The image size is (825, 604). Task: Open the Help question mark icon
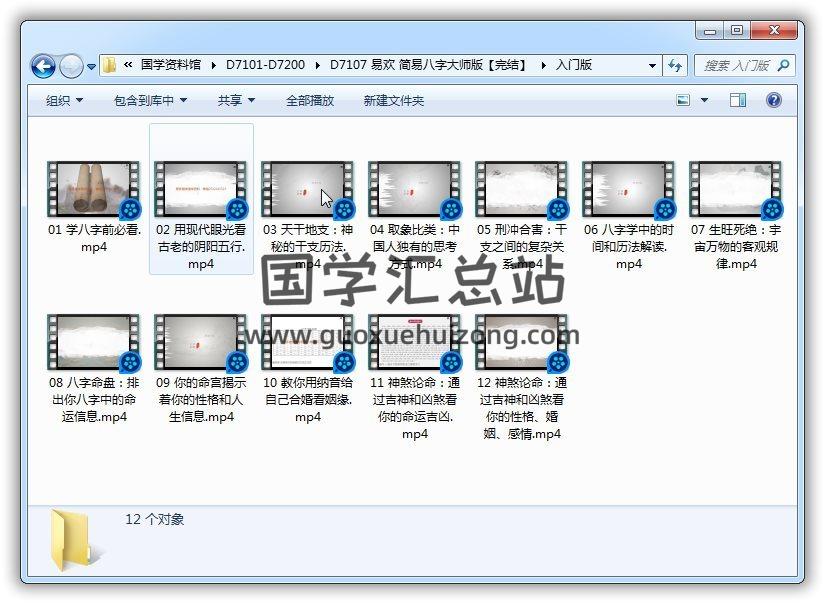(x=773, y=100)
